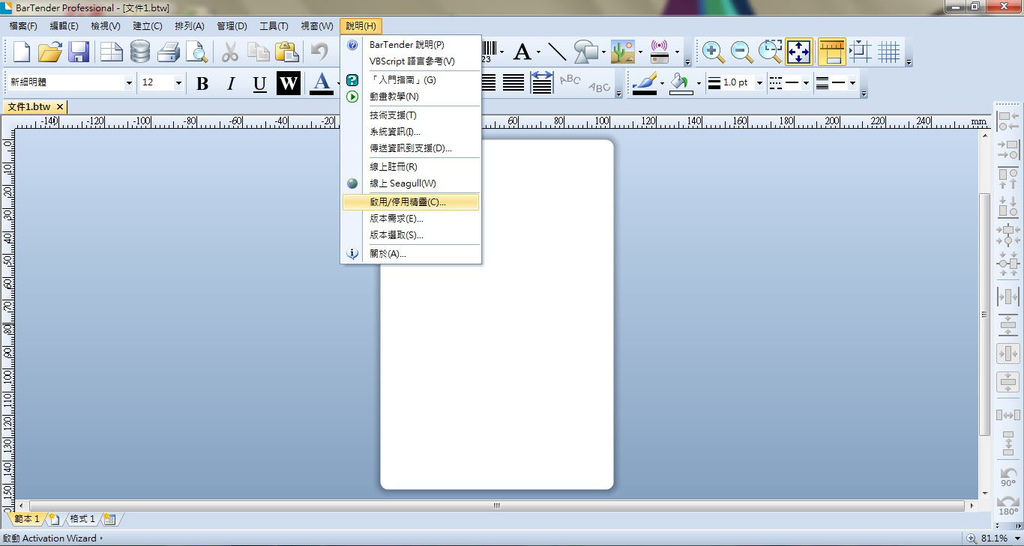This screenshot has height=546, width=1024.
Task: Open the font size dropdown
Action: (178, 83)
